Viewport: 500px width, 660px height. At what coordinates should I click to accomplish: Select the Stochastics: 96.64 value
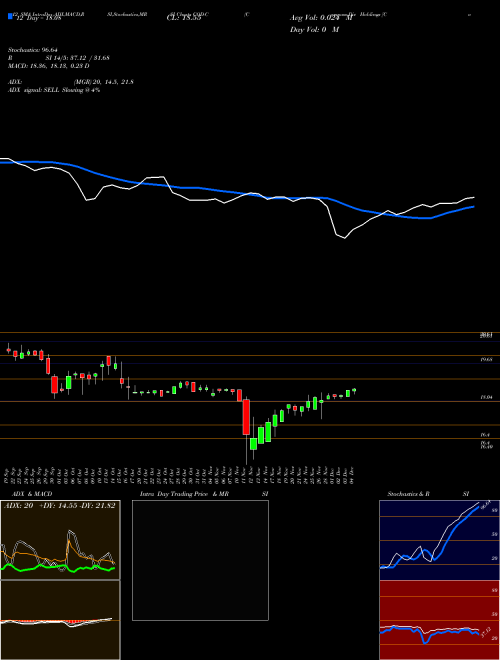(x=31, y=50)
